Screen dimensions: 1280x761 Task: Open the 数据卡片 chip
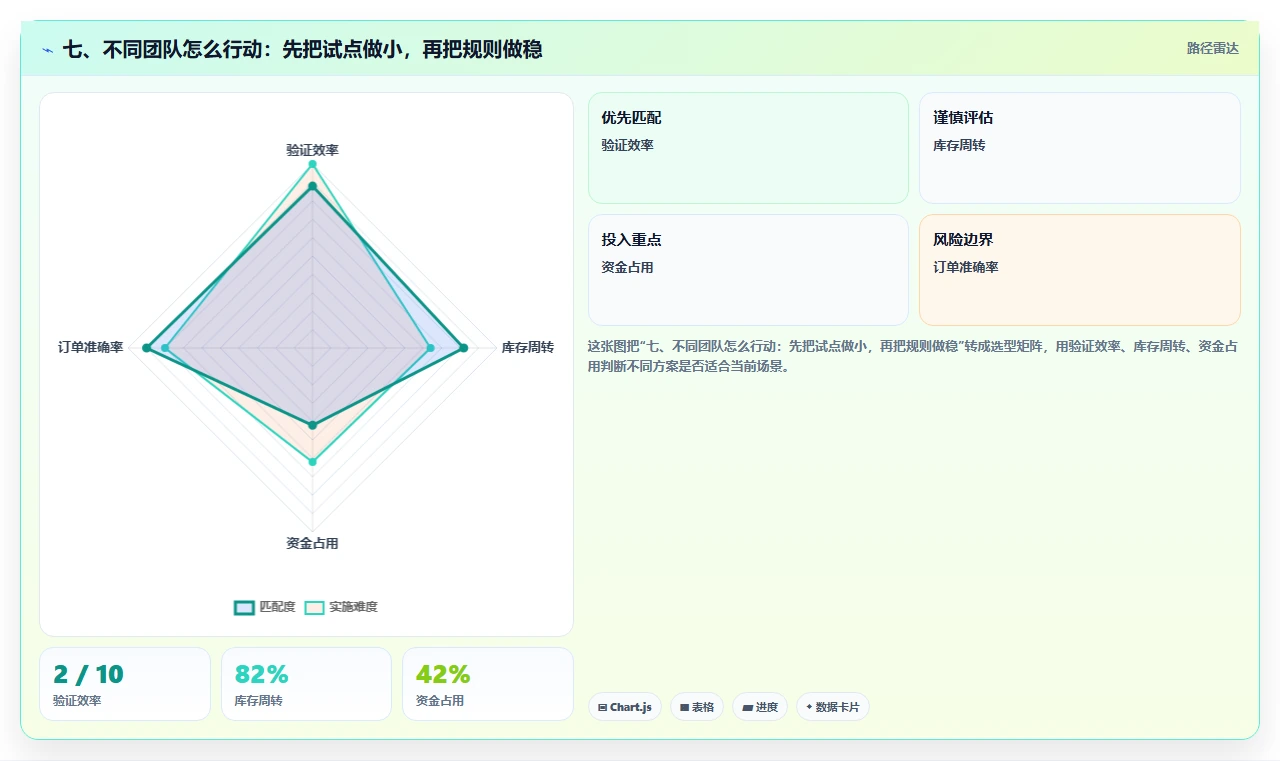pyautogui.click(x=833, y=707)
